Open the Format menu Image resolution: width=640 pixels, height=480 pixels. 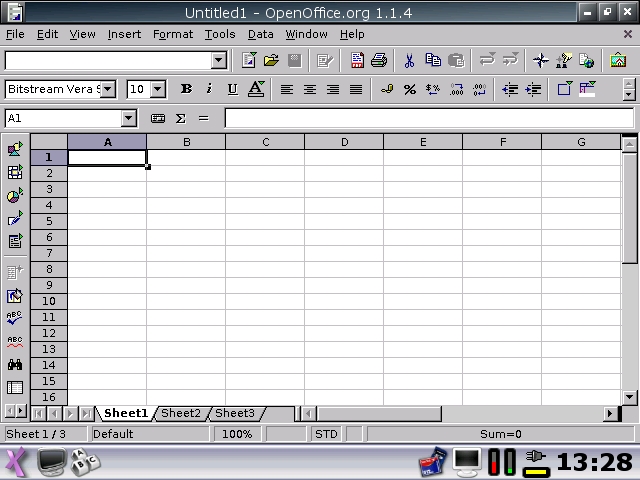coord(173,34)
